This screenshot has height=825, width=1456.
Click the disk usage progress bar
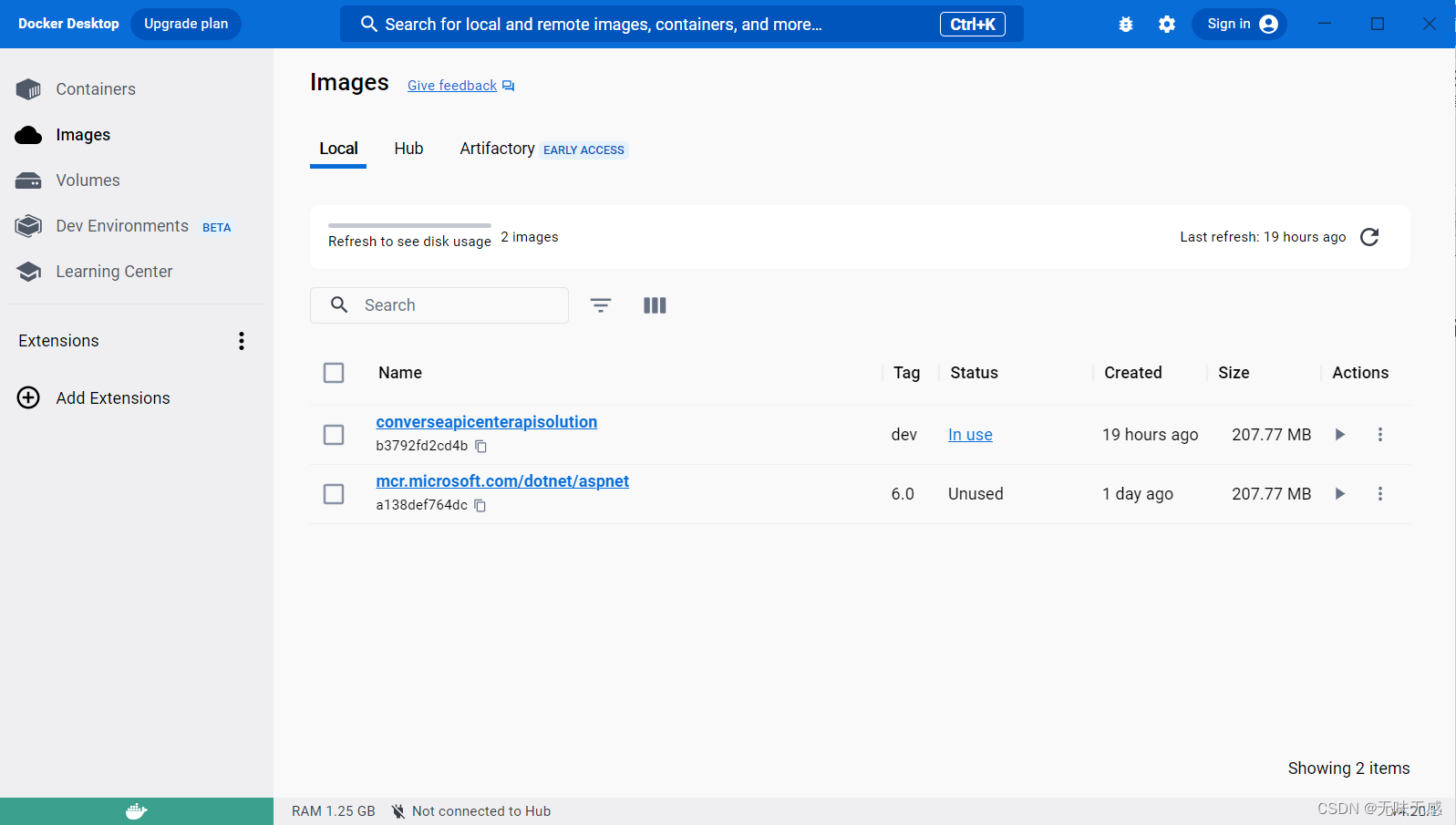(x=409, y=225)
